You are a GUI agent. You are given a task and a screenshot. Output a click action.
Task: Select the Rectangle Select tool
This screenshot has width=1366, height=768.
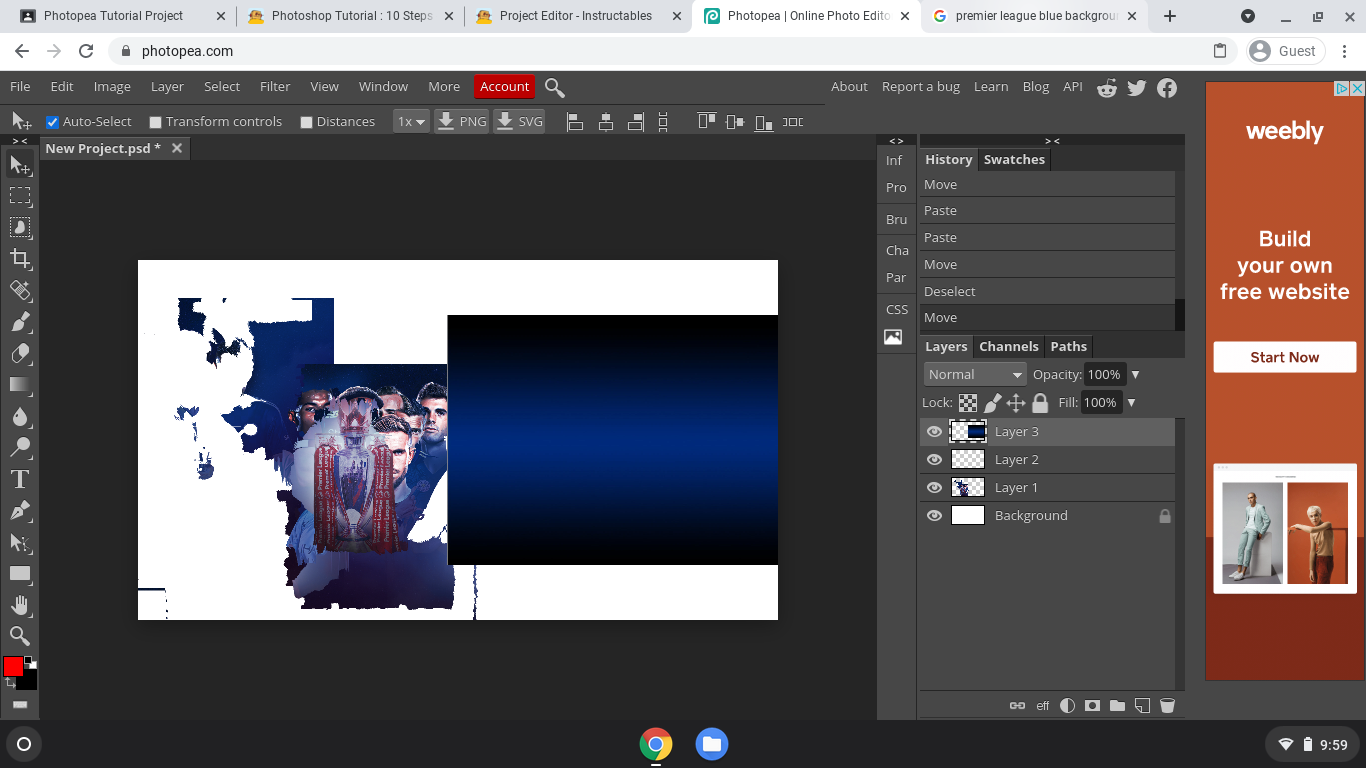pos(20,196)
